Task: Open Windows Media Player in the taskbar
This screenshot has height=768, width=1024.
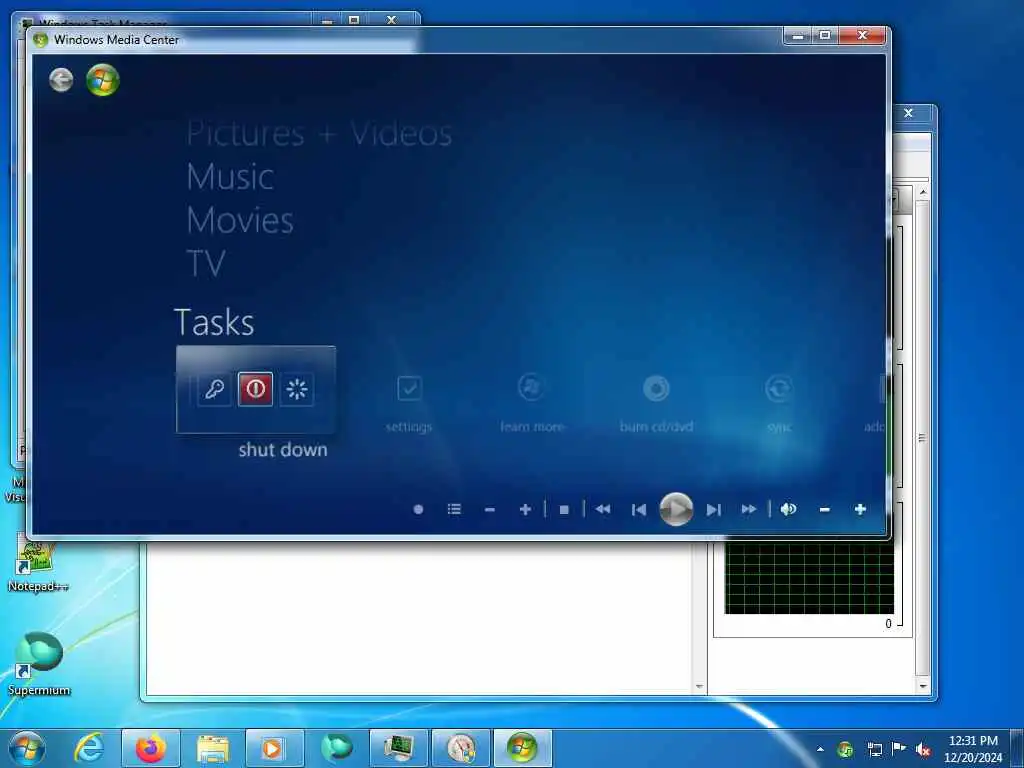Action: click(274, 748)
